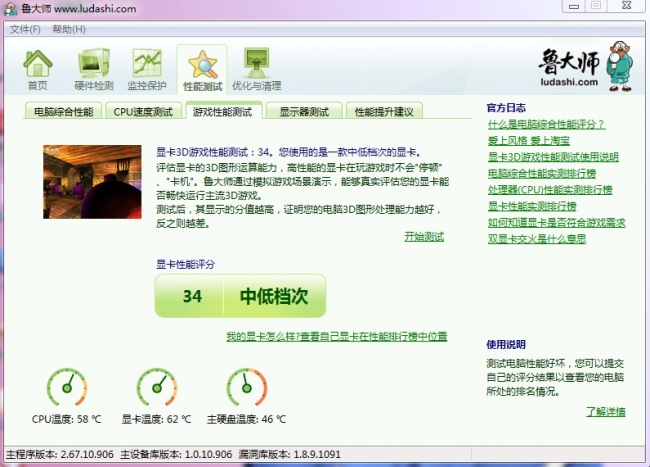Open the 了解详情 link
The height and width of the screenshot is (467, 650).
click(606, 412)
